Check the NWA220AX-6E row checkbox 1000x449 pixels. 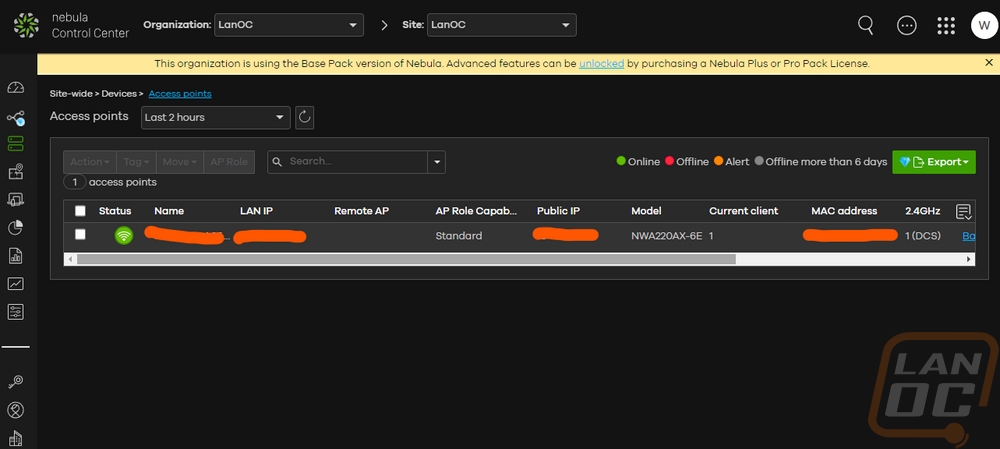(x=80, y=234)
